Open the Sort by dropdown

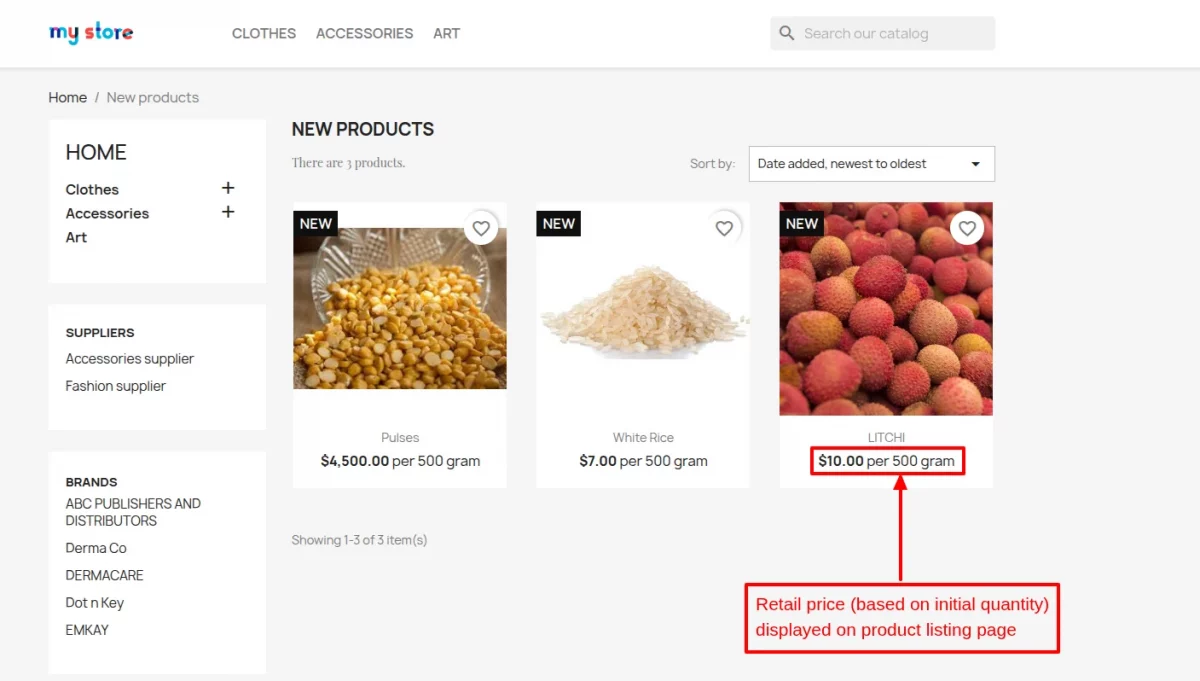click(x=871, y=163)
